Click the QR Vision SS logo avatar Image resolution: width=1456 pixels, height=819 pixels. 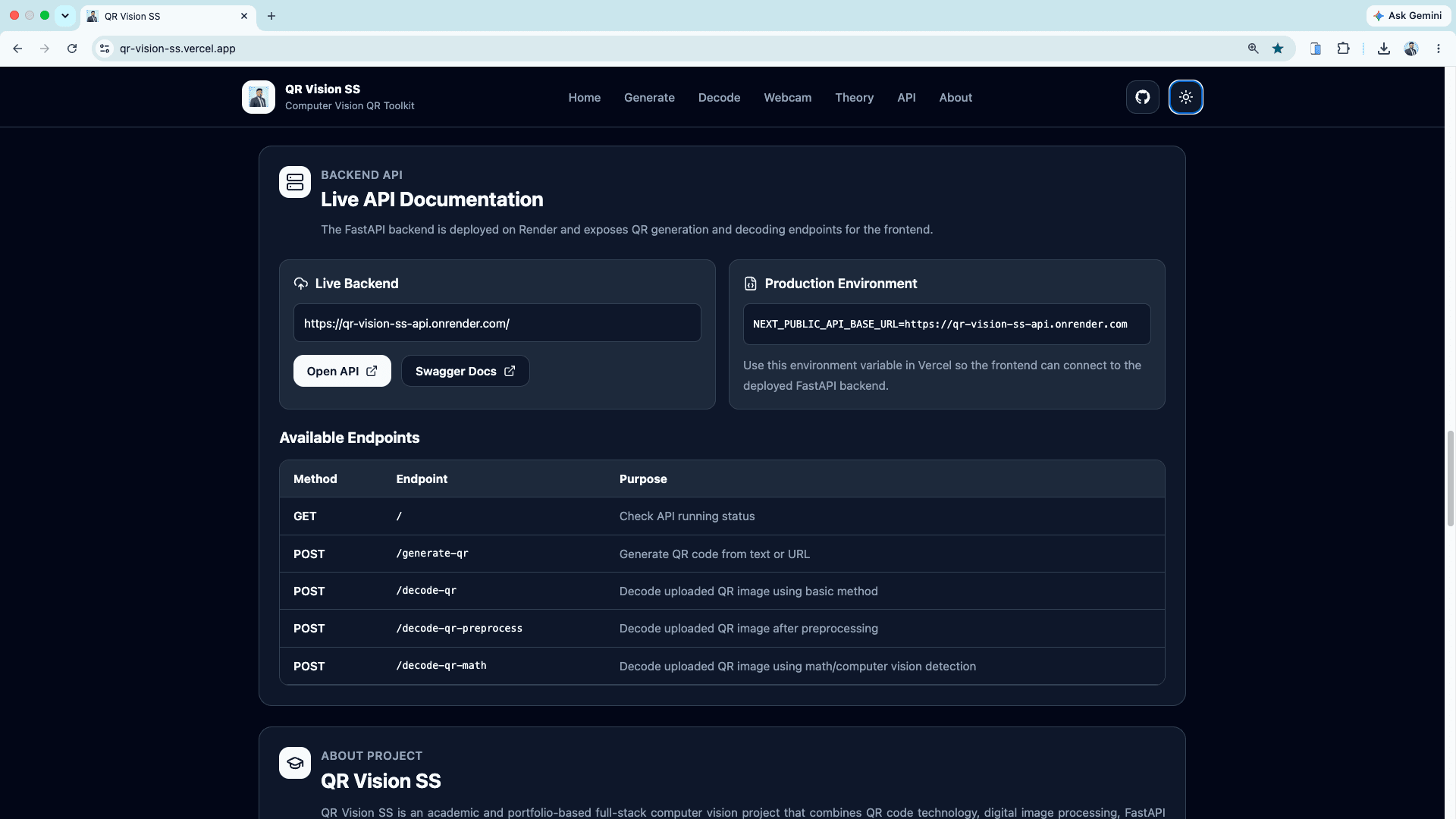click(x=259, y=97)
